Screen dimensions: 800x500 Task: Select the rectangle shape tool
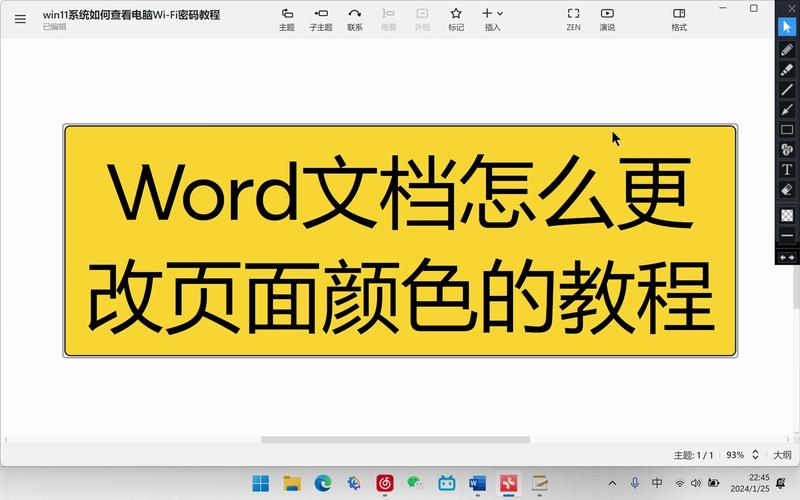[x=787, y=130]
